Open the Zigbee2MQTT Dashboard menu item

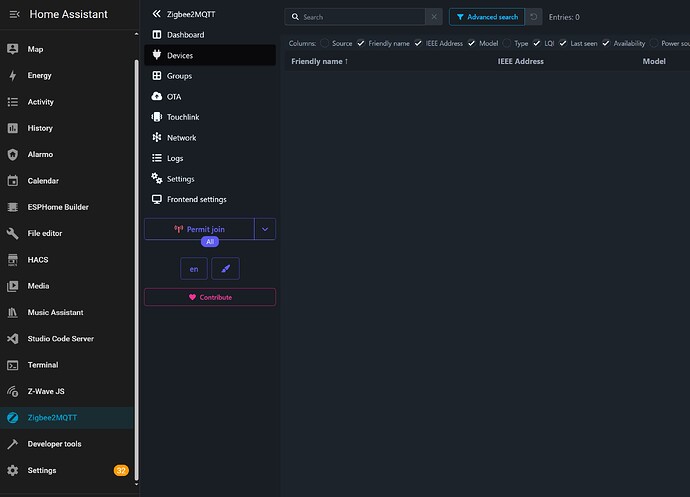[210, 35]
